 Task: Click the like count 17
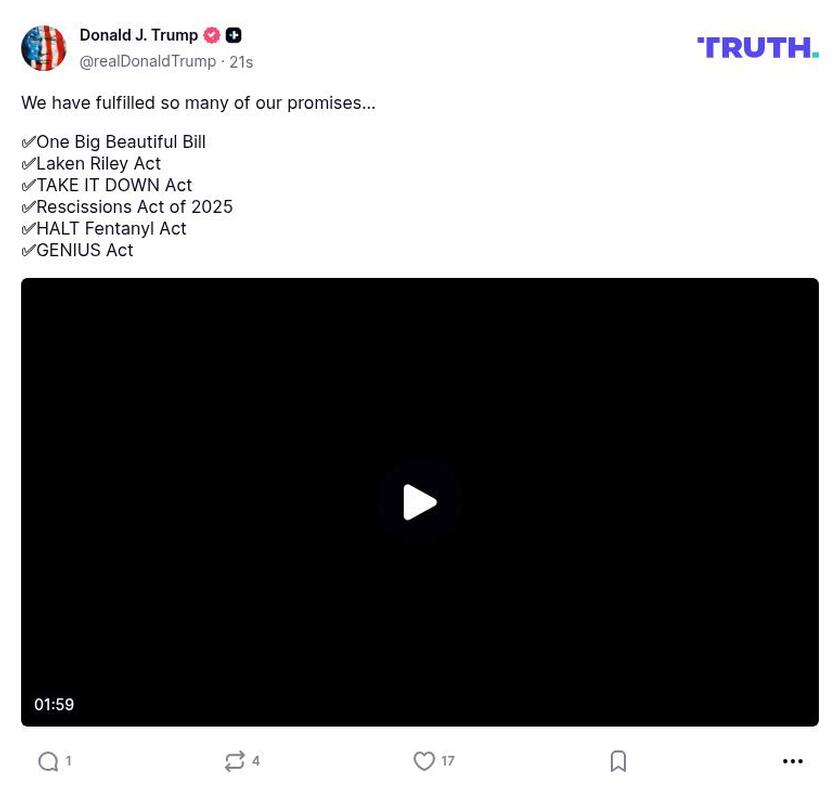click(448, 761)
